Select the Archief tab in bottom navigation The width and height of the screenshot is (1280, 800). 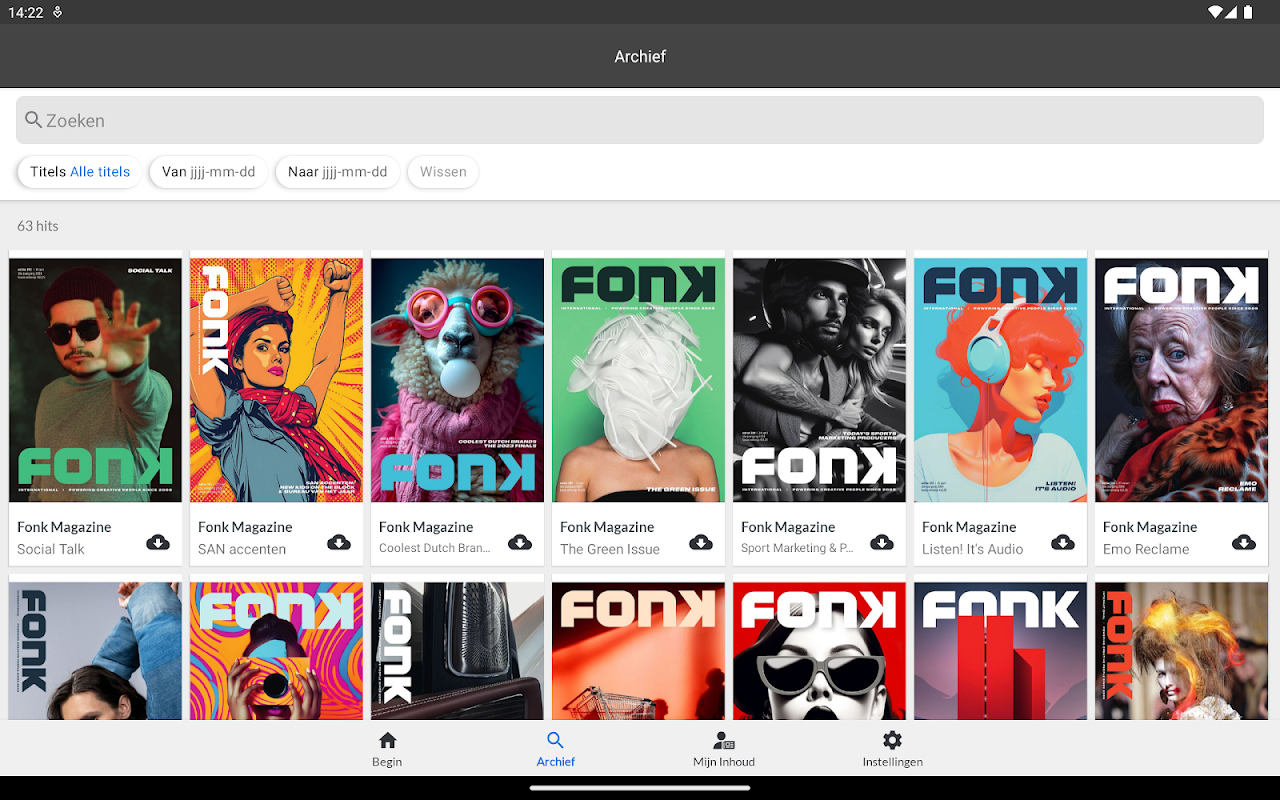click(x=556, y=748)
